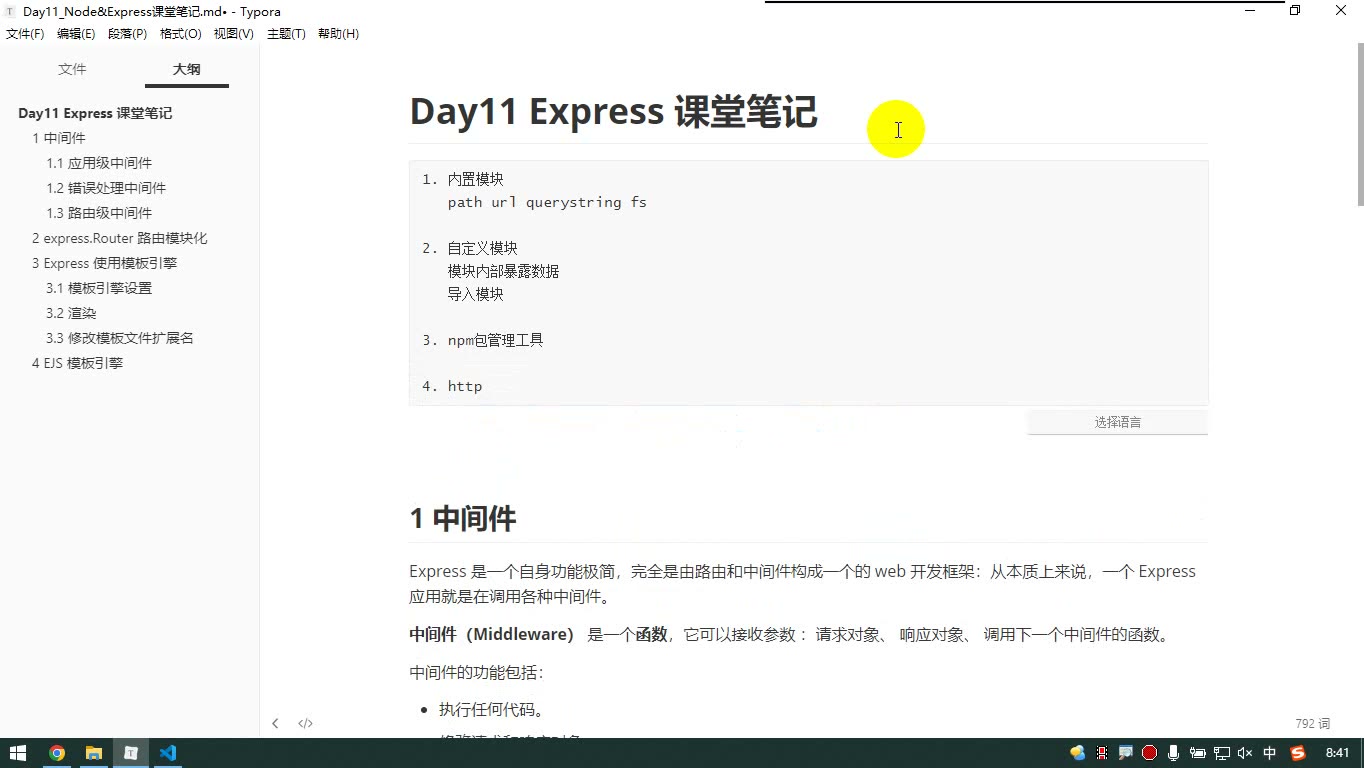Click the film strip recorder tray icon

(x=1102, y=753)
